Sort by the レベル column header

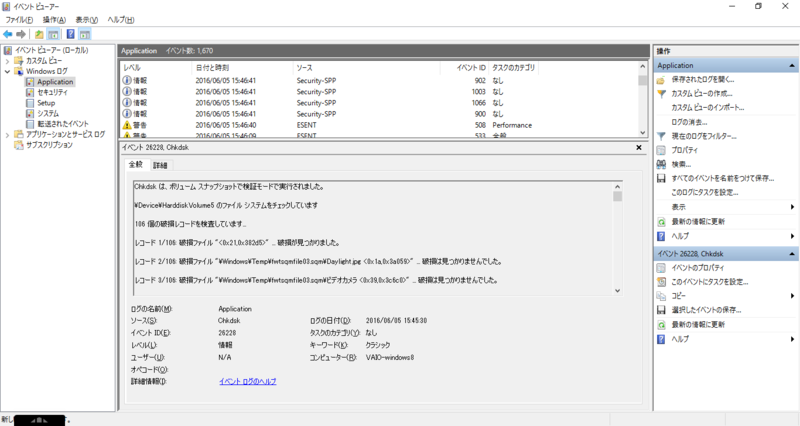[156, 68]
